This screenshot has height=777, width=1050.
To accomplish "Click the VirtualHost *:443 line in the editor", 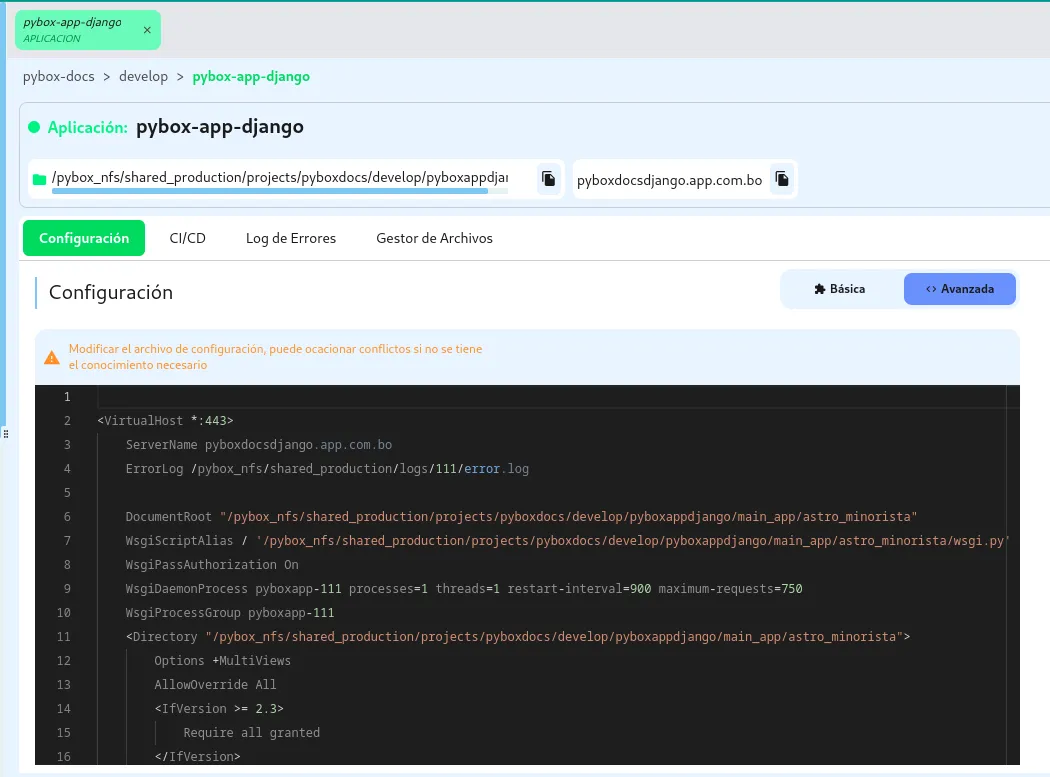I will [165, 421].
